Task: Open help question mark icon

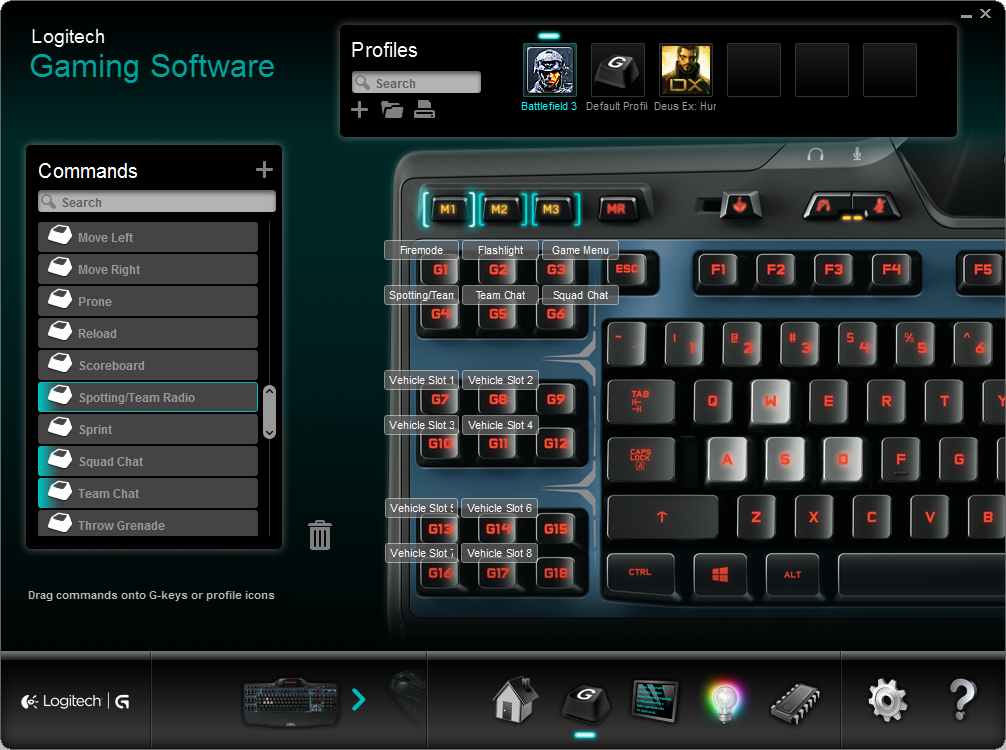Action: (x=962, y=699)
